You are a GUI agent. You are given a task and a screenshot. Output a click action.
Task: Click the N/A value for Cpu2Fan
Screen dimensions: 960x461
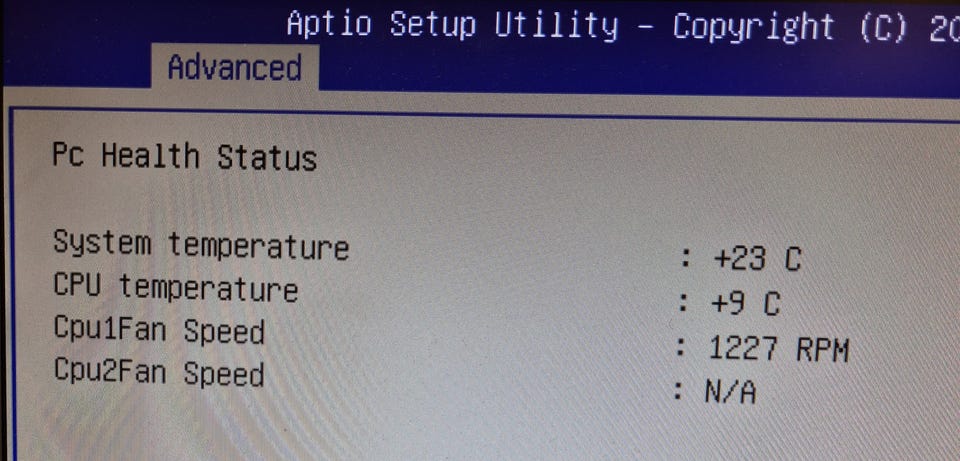pos(730,391)
